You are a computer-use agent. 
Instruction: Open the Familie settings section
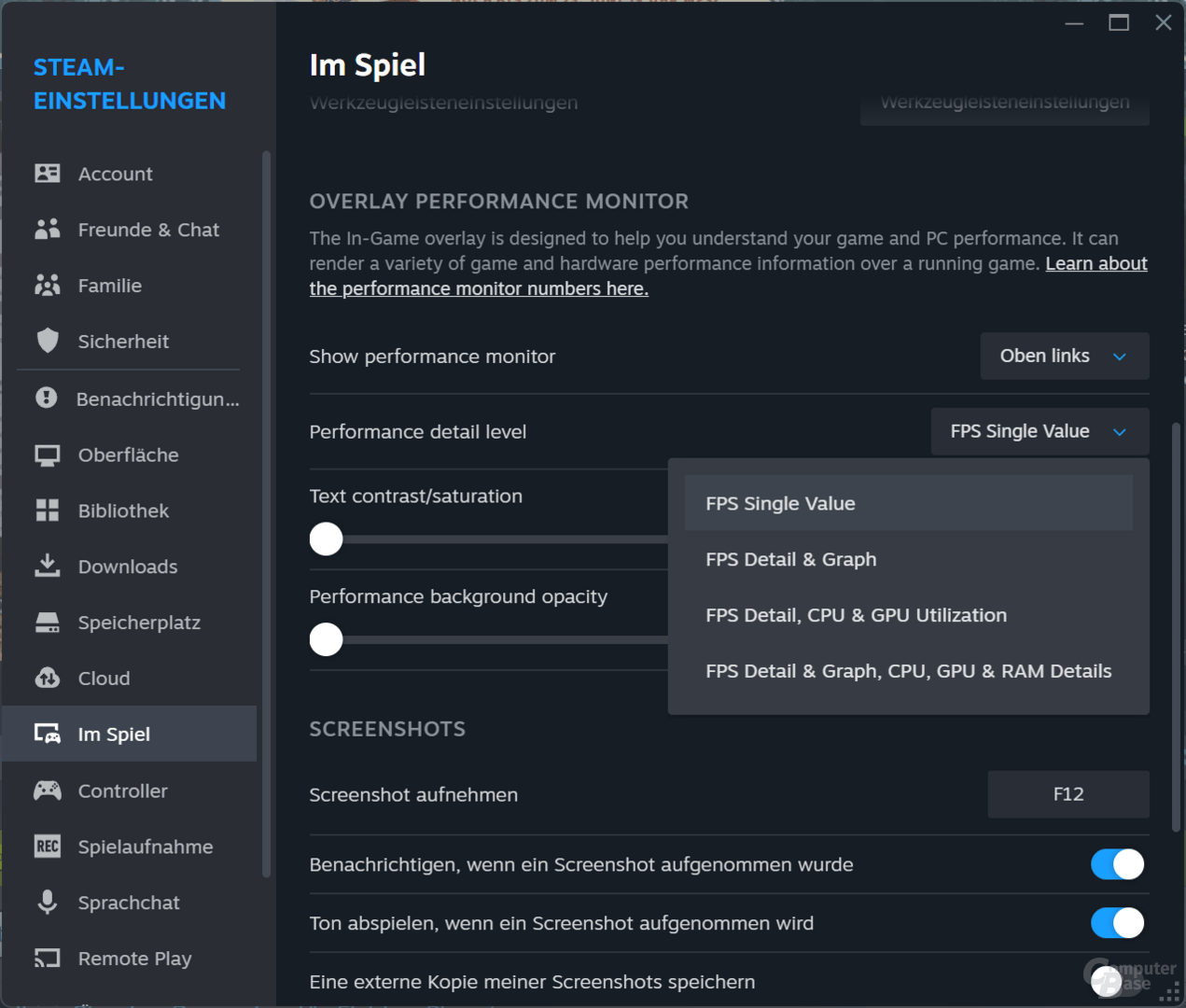pos(129,286)
